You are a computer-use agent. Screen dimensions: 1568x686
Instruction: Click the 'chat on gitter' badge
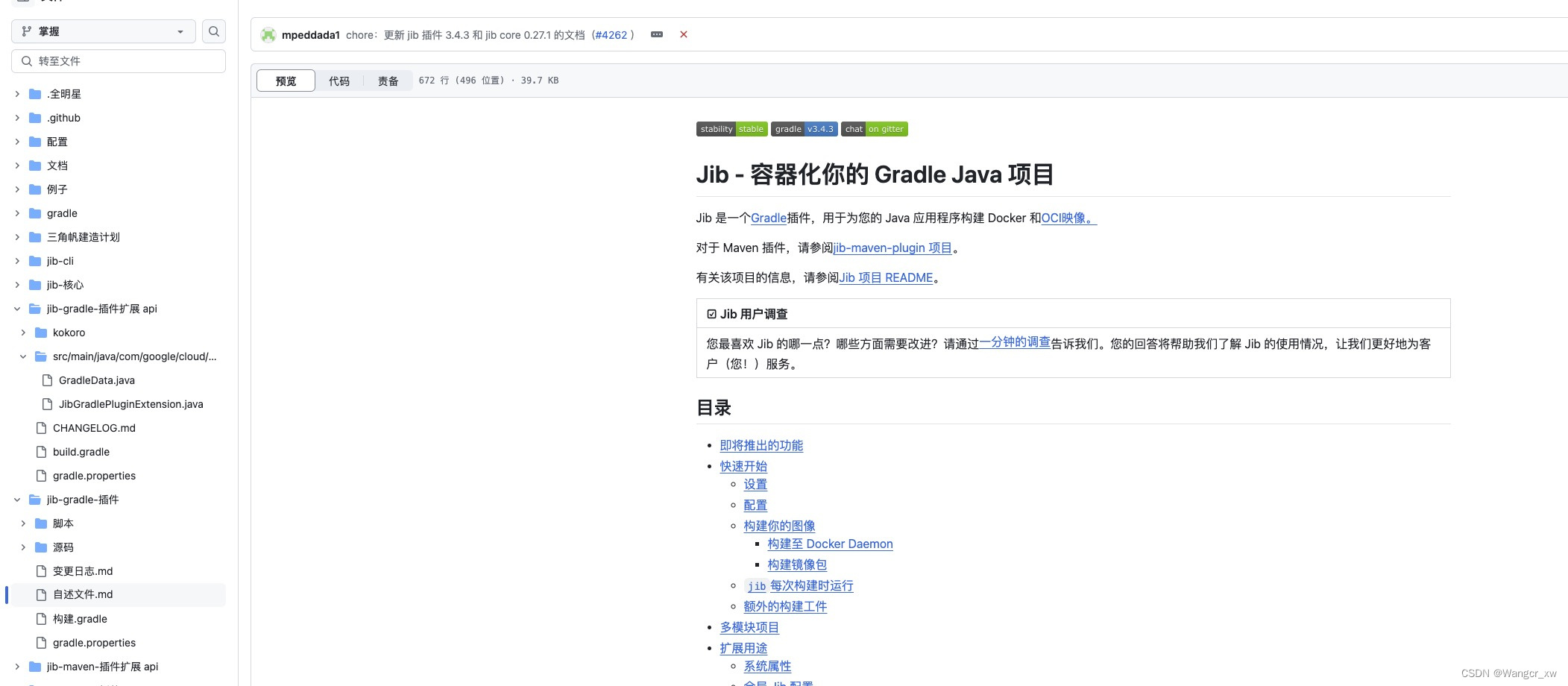click(874, 128)
